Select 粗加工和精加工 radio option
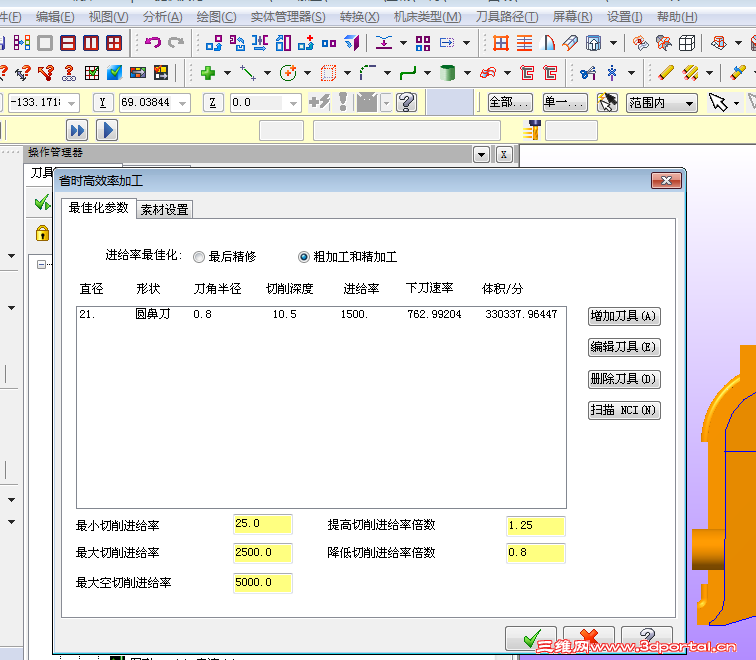Screen dimensions: 756x660 (303, 257)
